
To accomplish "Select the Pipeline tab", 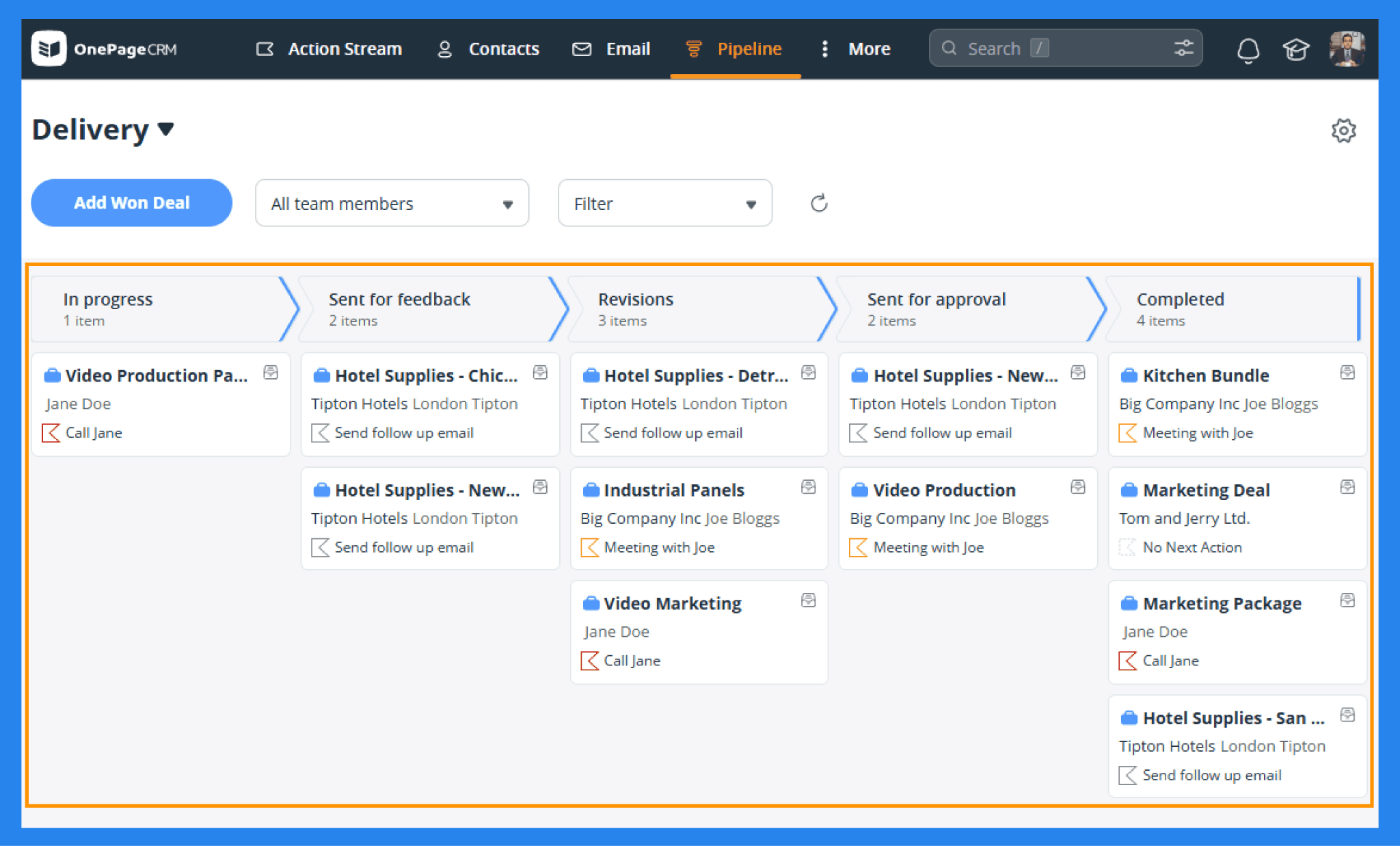I will click(734, 49).
